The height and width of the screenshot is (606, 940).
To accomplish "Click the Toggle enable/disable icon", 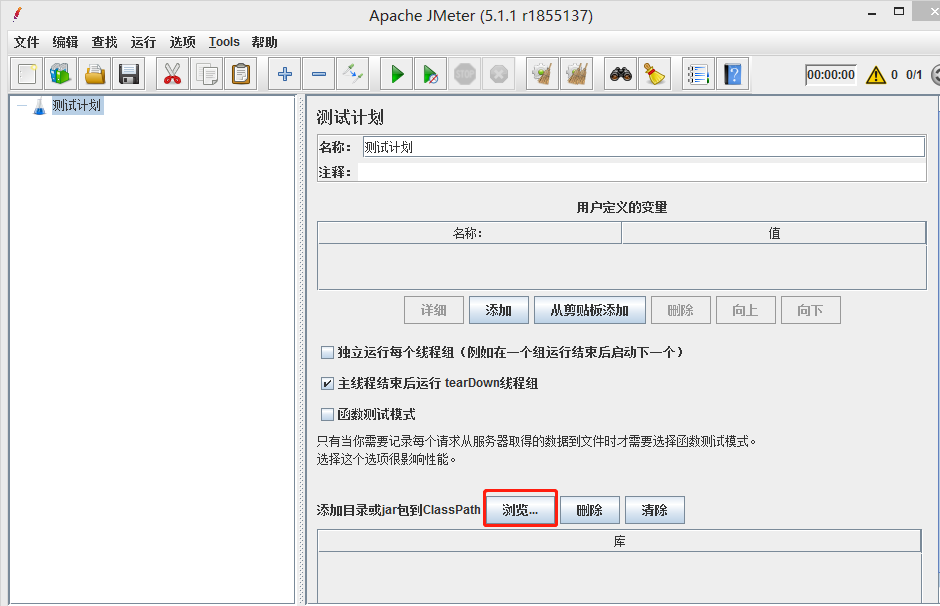I will 353,74.
